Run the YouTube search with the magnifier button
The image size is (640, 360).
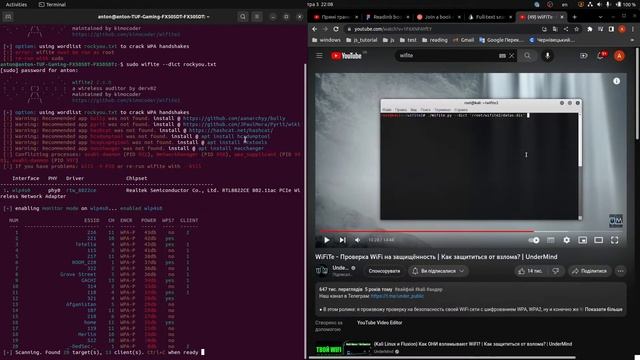pyautogui.click(x=527, y=56)
